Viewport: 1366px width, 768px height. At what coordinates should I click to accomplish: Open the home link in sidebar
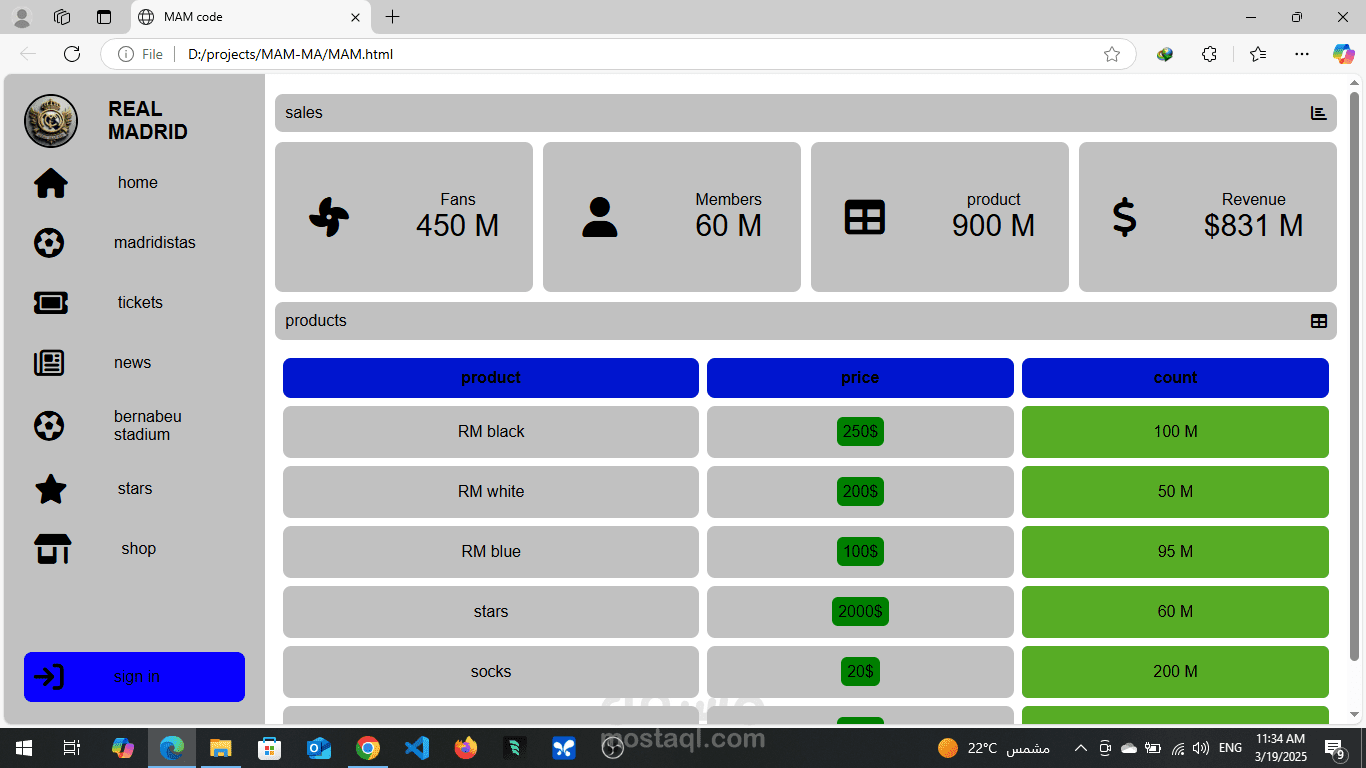[138, 183]
